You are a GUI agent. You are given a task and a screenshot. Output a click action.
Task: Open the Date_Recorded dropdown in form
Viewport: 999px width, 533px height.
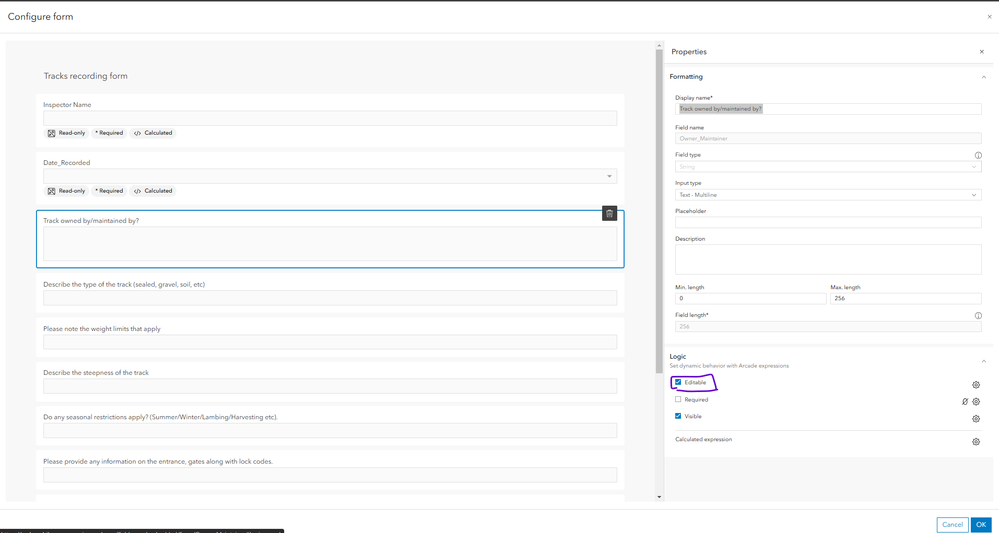tap(330, 176)
